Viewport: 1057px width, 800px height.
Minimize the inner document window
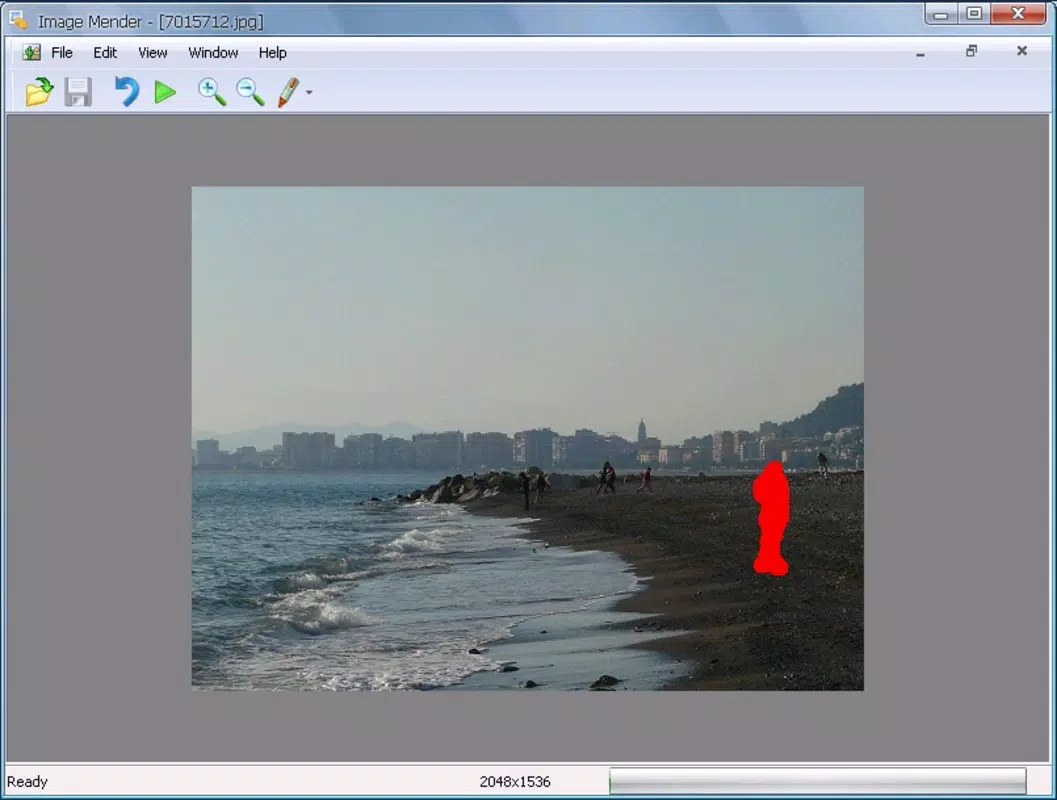920,53
